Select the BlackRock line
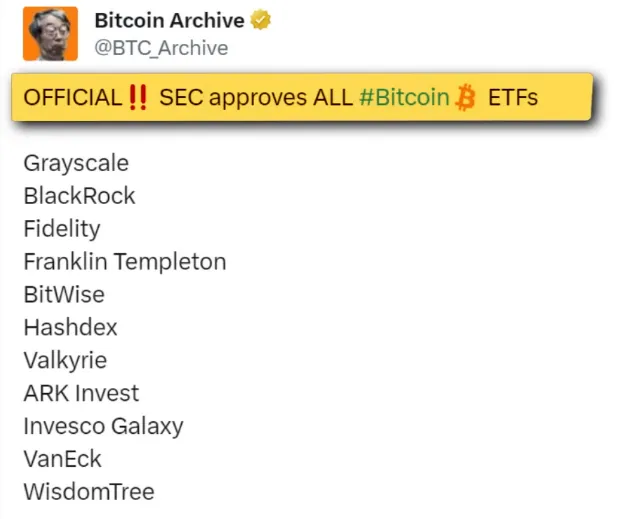Image resolution: width=635 pixels, height=519 pixels. [x=79, y=196]
